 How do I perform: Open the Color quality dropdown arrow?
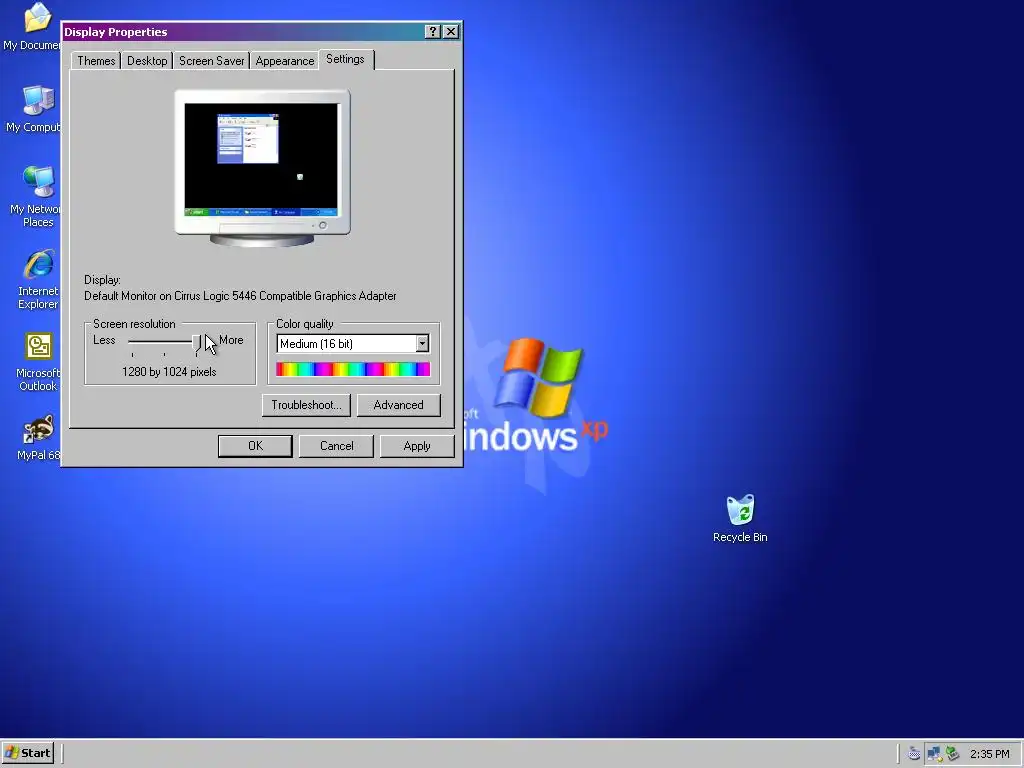tap(423, 344)
